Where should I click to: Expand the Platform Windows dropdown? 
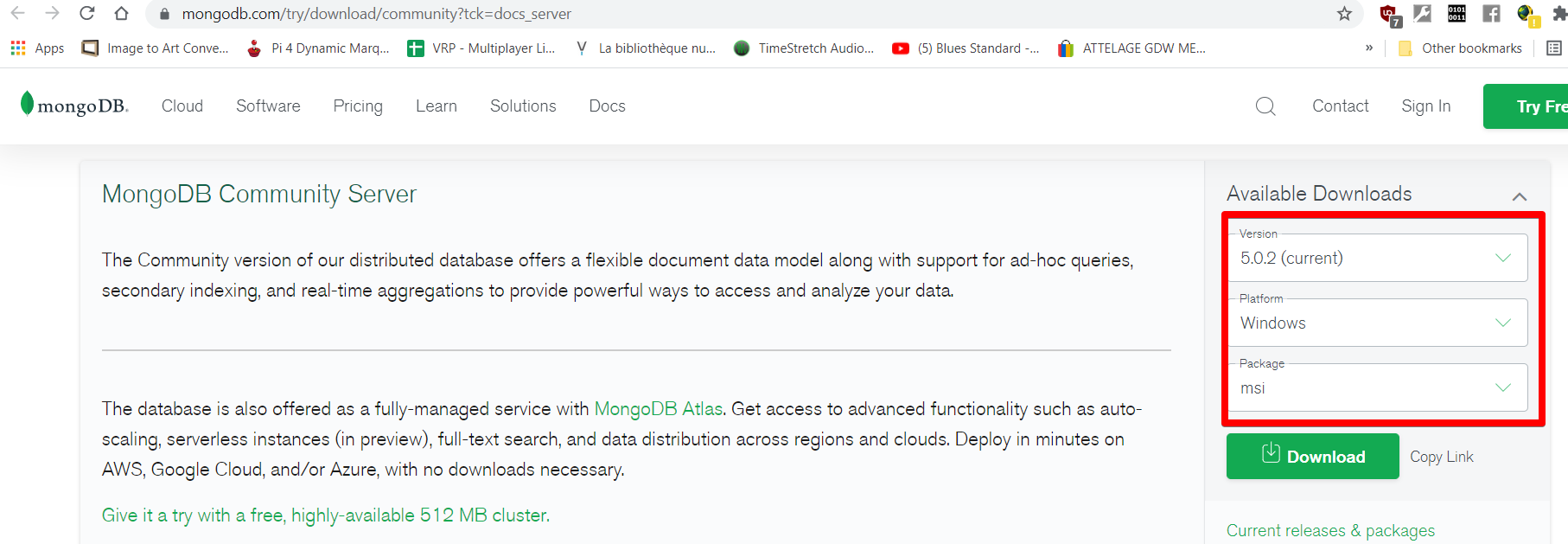point(1377,323)
